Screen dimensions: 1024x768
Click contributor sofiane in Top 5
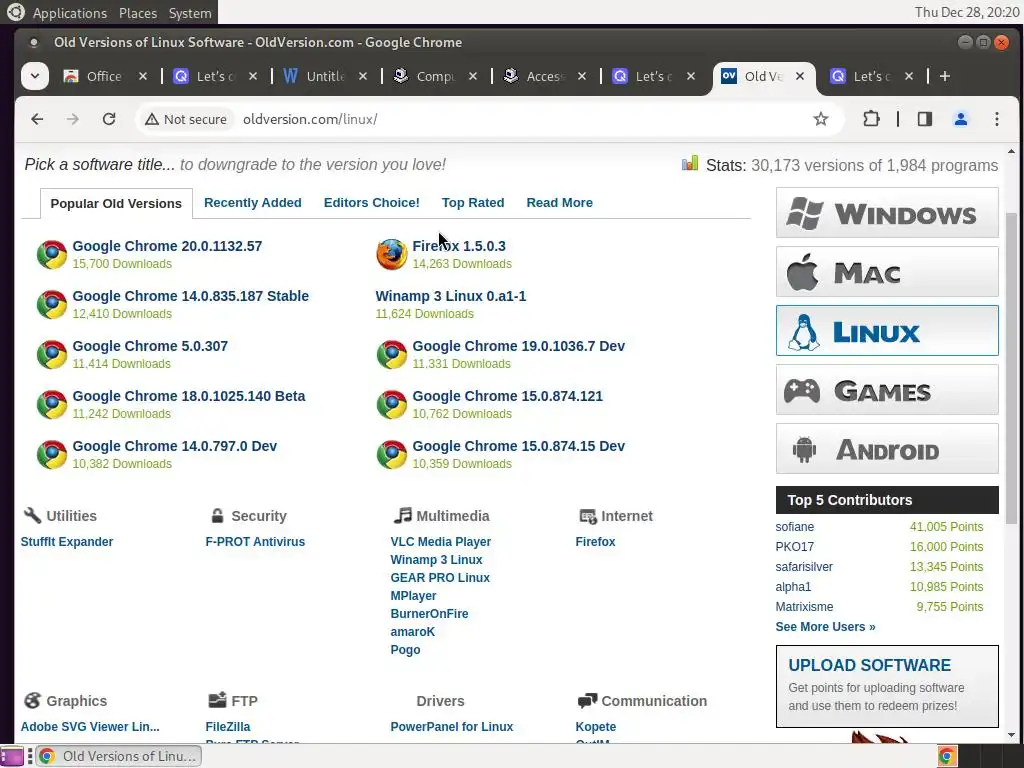pyautogui.click(x=795, y=527)
